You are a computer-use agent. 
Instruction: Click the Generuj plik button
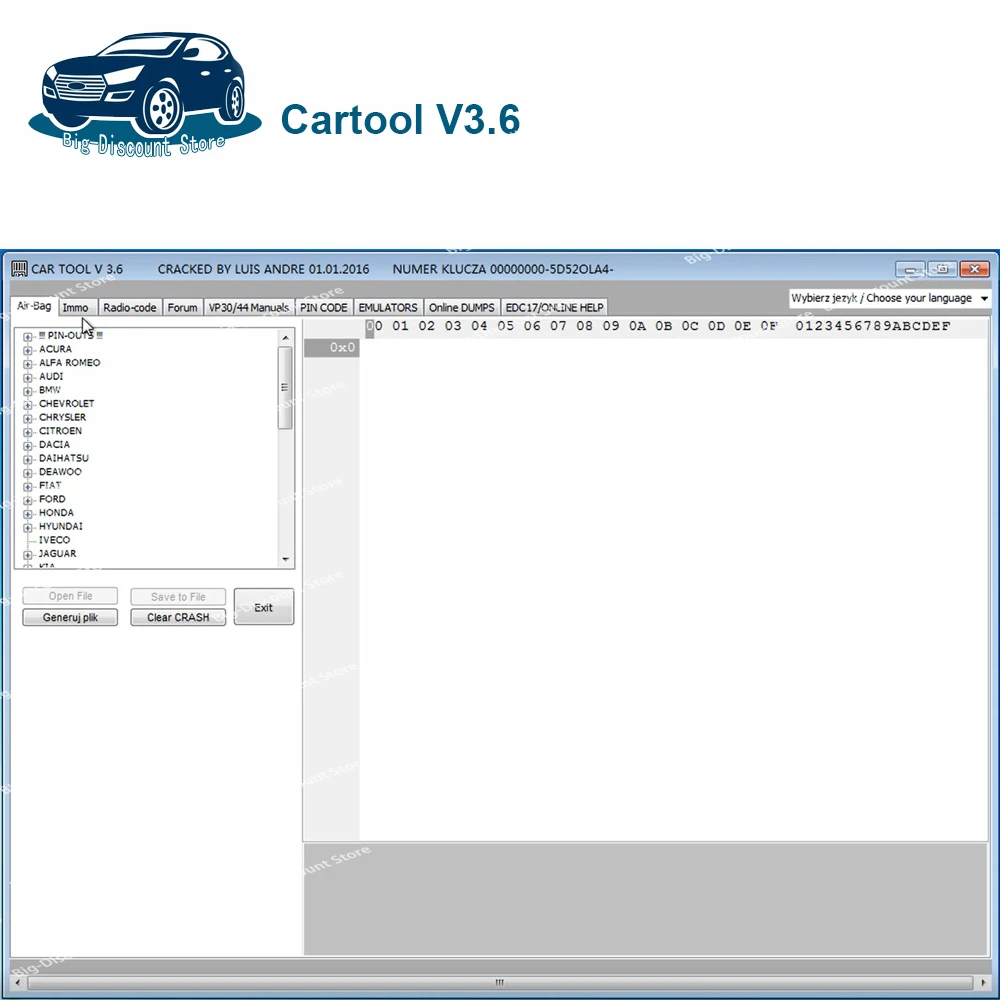pyautogui.click(x=70, y=617)
